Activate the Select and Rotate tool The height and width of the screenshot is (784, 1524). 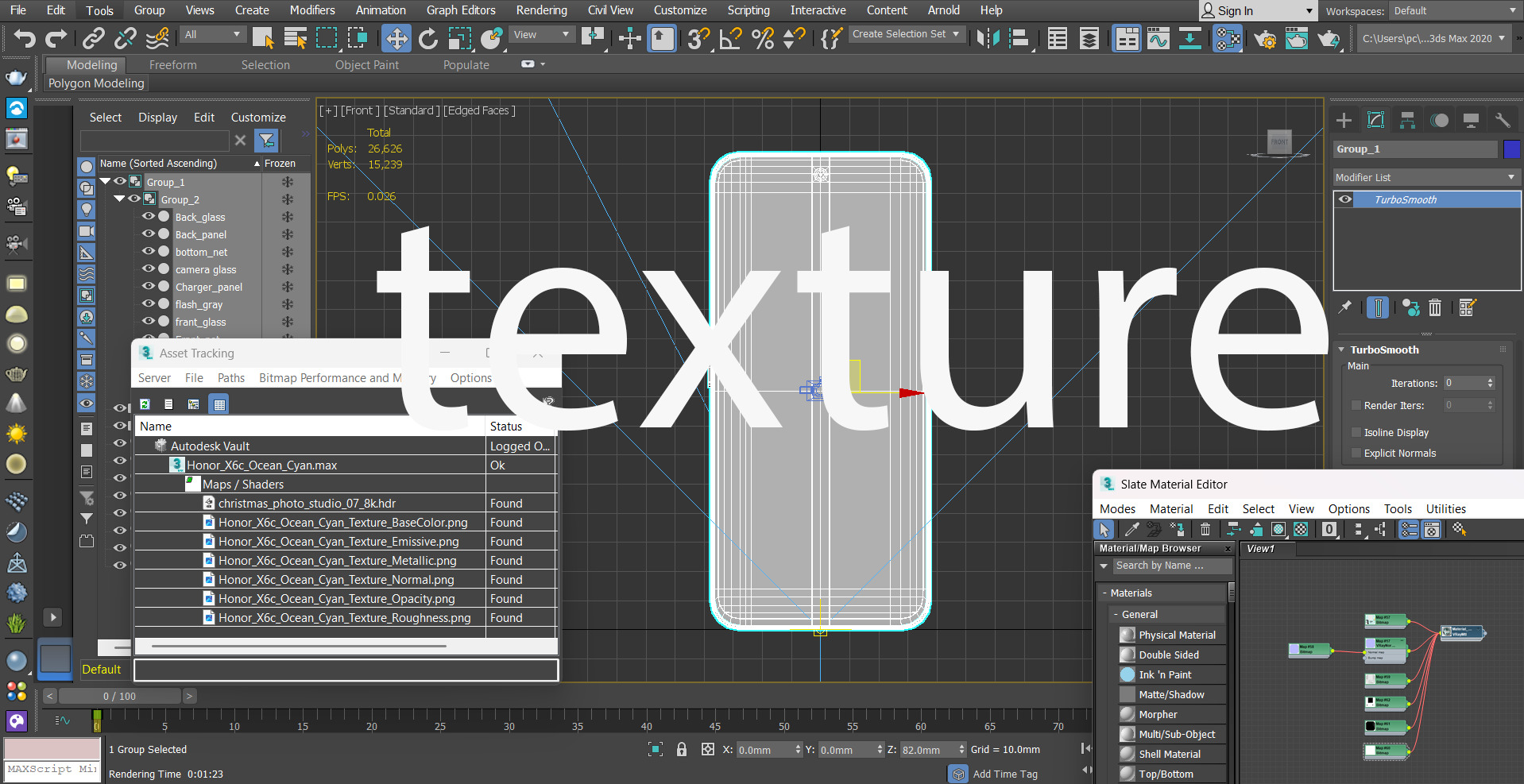click(x=427, y=37)
